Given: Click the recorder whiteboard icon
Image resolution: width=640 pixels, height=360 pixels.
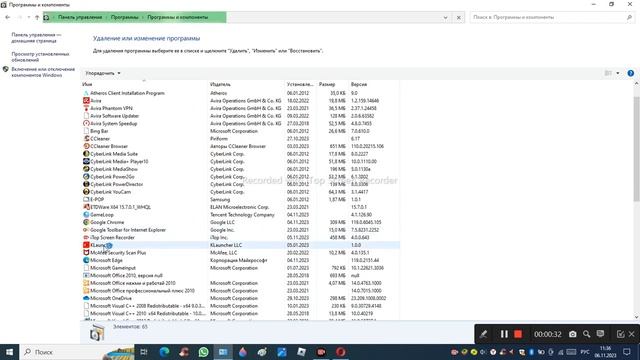Looking at the screenshot, I should coord(600,334).
